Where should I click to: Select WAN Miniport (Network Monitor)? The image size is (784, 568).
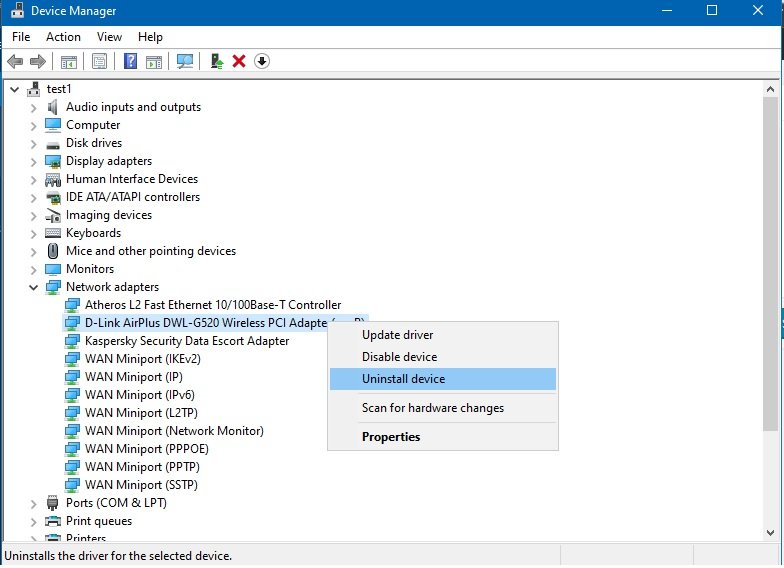coord(174,431)
